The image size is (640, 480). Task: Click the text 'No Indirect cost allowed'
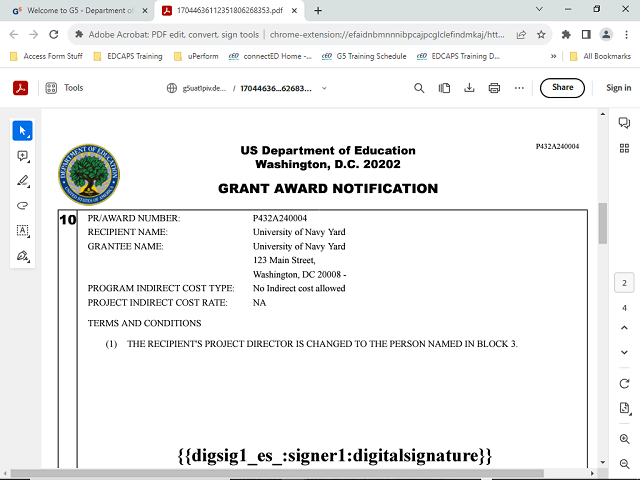pos(299,289)
